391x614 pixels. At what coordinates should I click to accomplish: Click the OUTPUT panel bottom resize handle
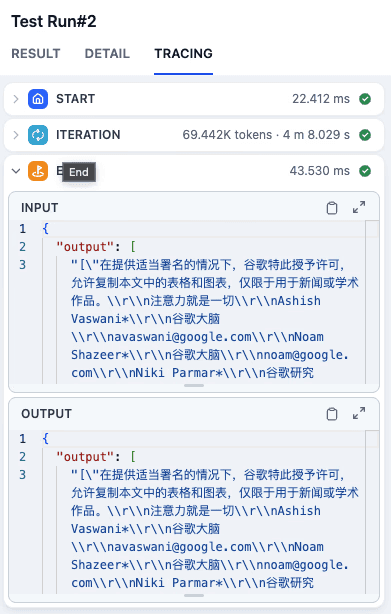(194, 596)
